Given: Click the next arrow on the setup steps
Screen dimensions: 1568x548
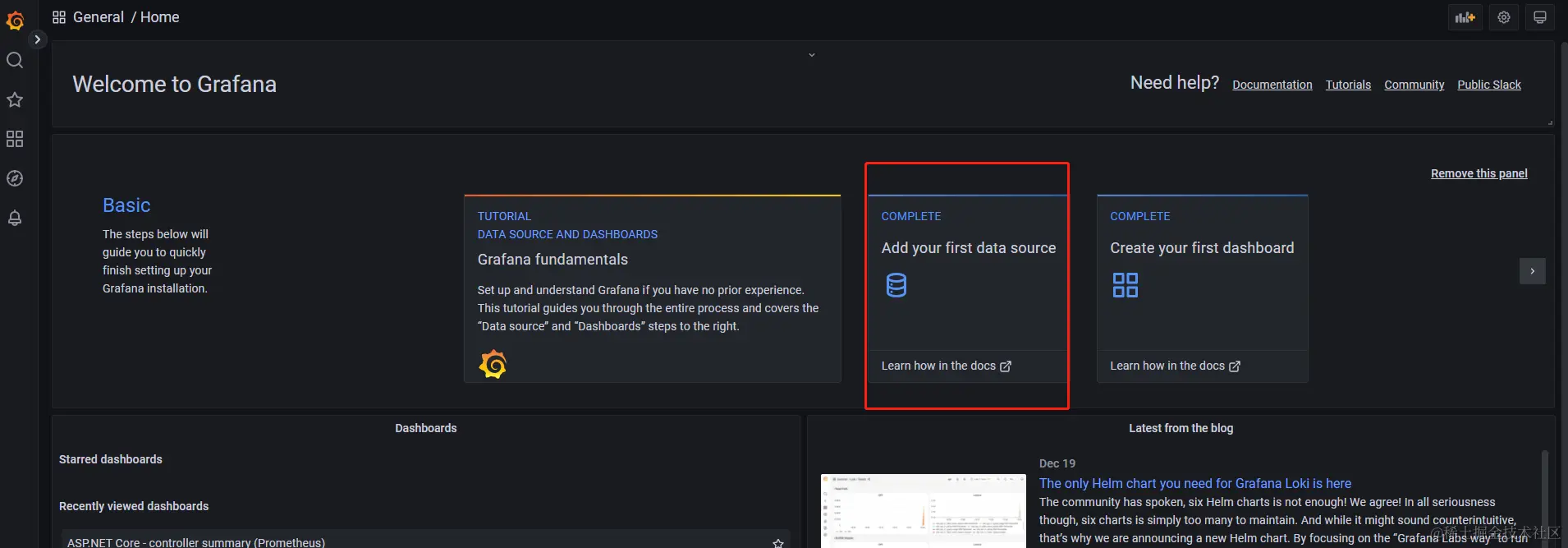Looking at the screenshot, I should (1533, 271).
